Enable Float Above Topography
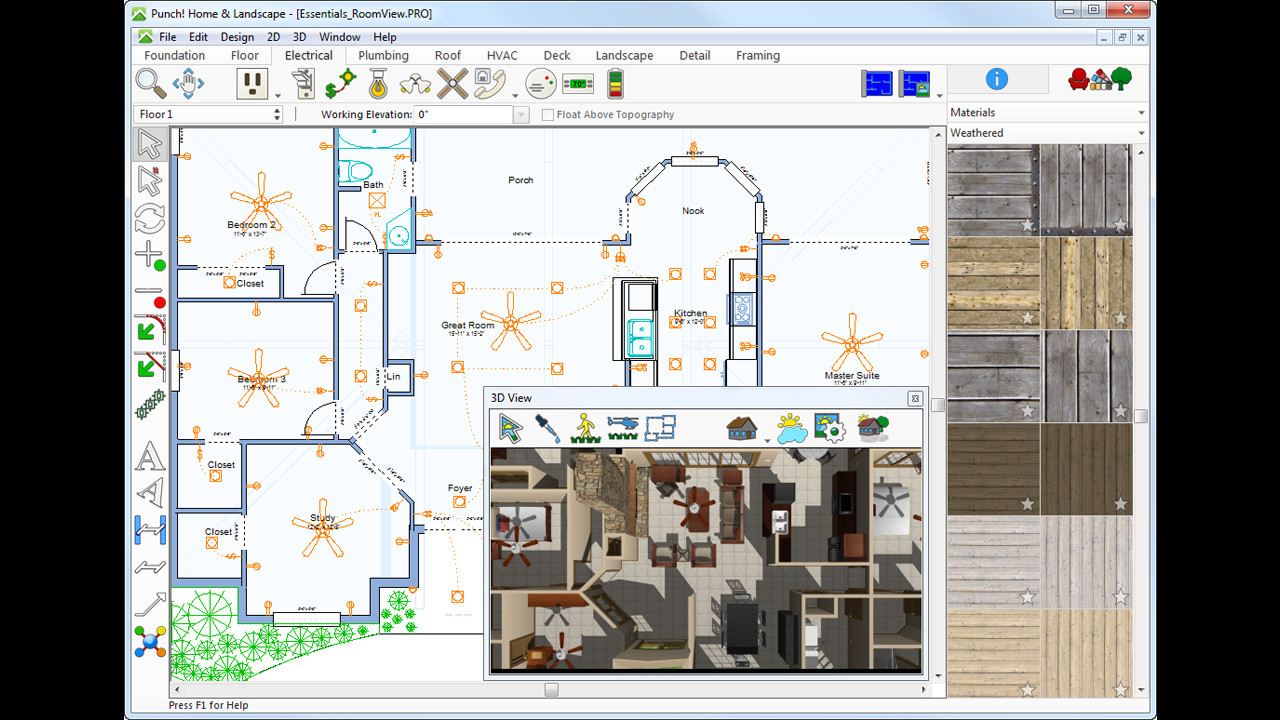The height and width of the screenshot is (720, 1280). tap(545, 115)
